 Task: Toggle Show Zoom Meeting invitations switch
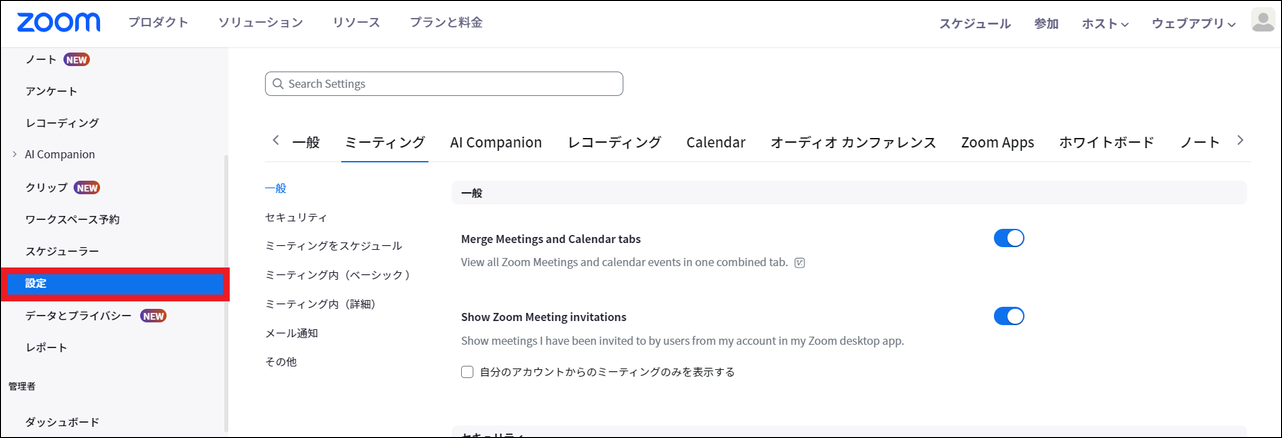[1009, 316]
